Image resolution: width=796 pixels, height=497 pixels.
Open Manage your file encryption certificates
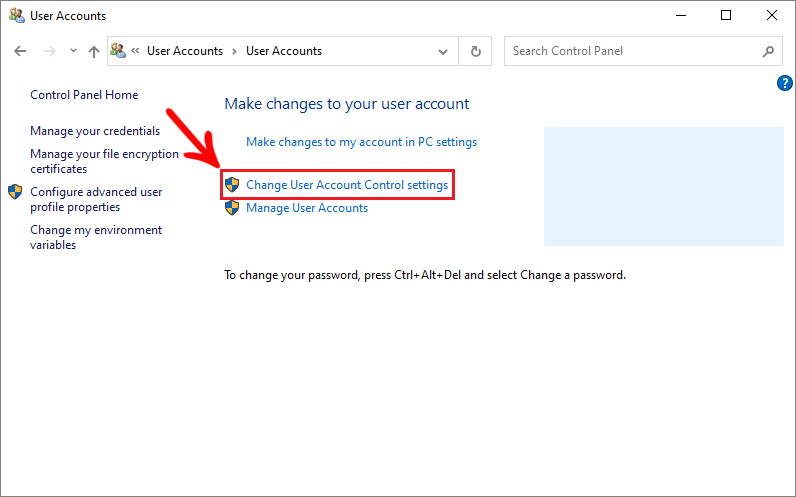click(104, 161)
